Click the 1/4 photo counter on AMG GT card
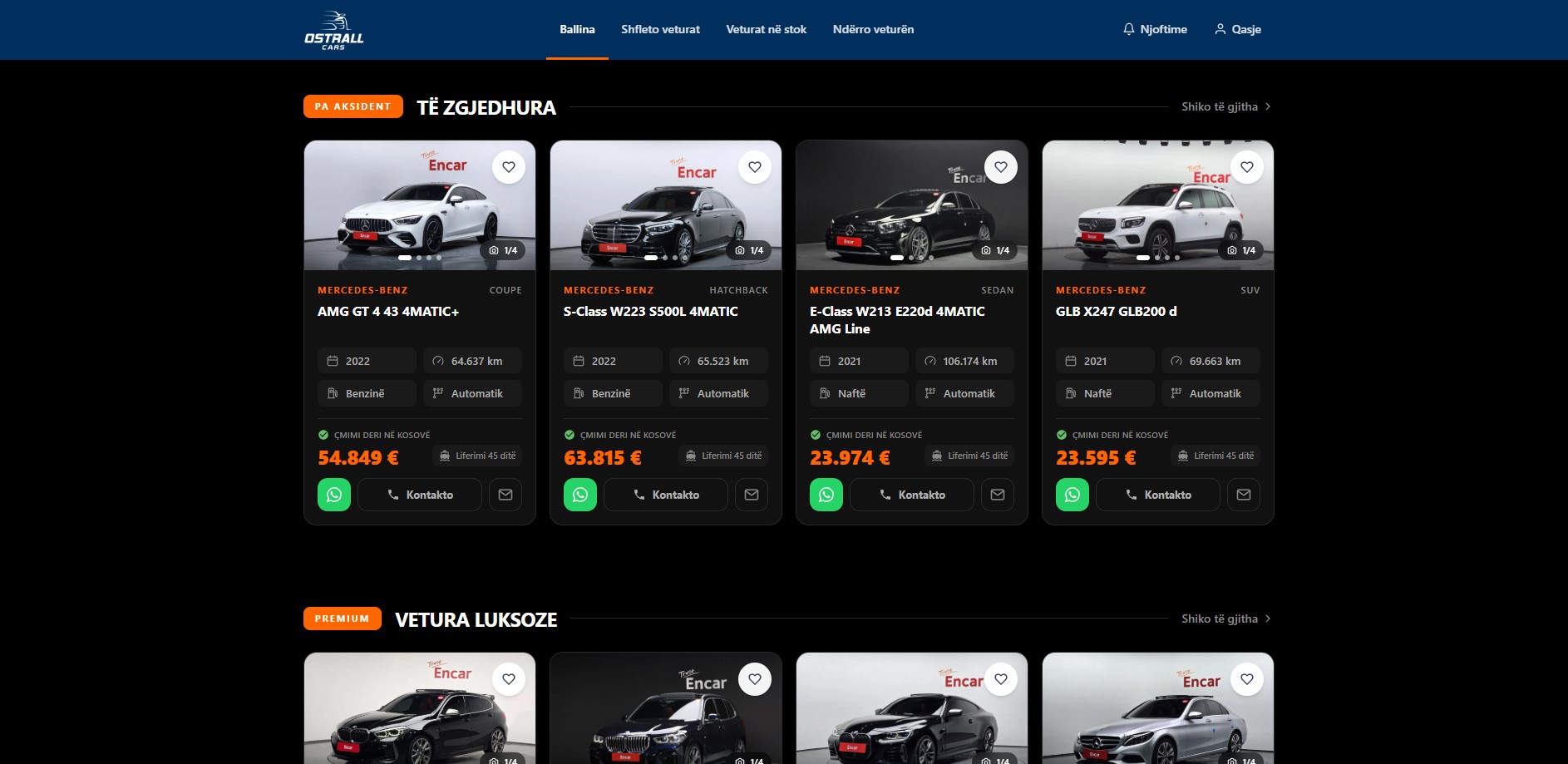 coord(503,250)
